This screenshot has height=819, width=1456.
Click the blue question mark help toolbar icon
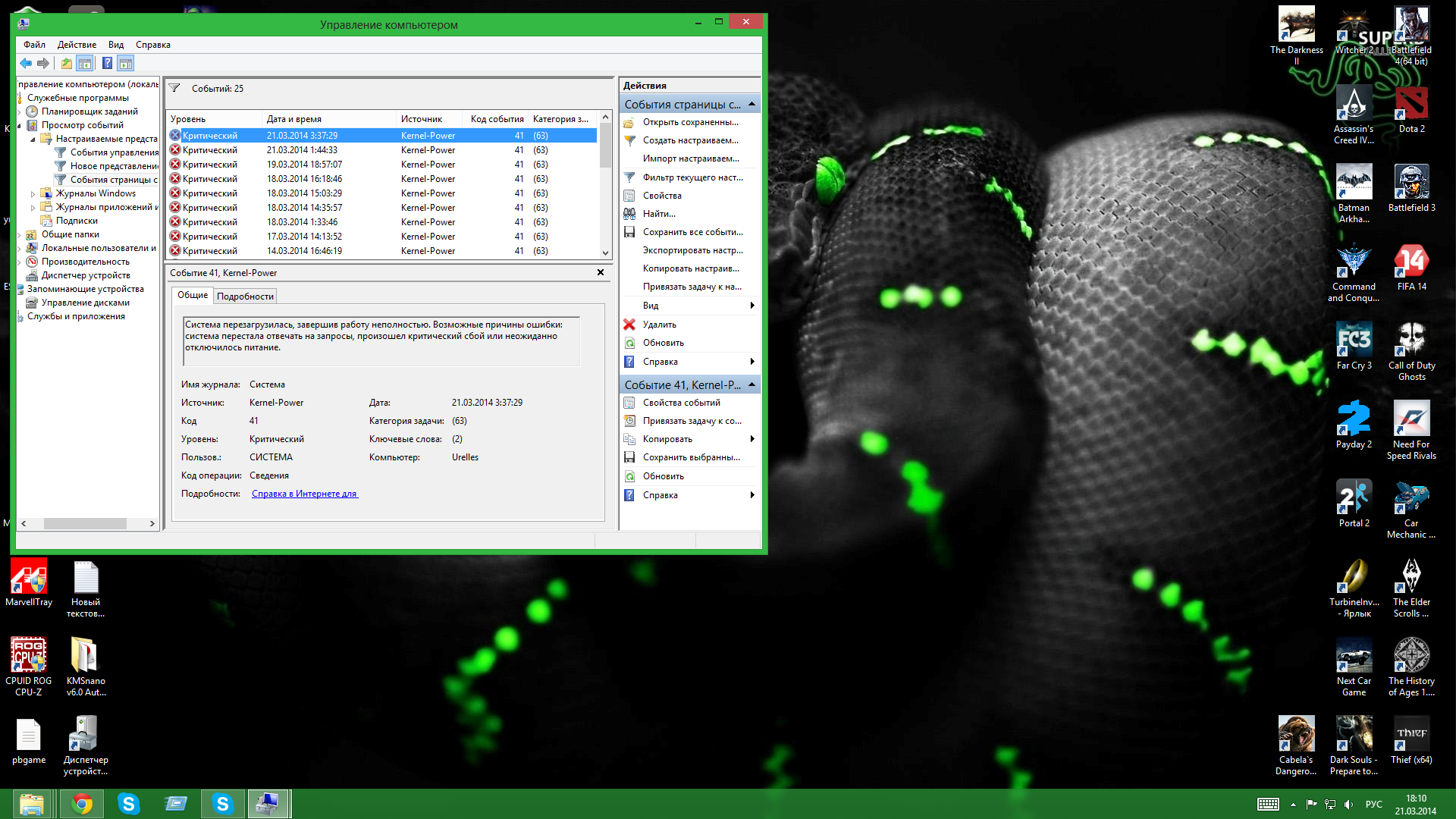[x=107, y=64]
